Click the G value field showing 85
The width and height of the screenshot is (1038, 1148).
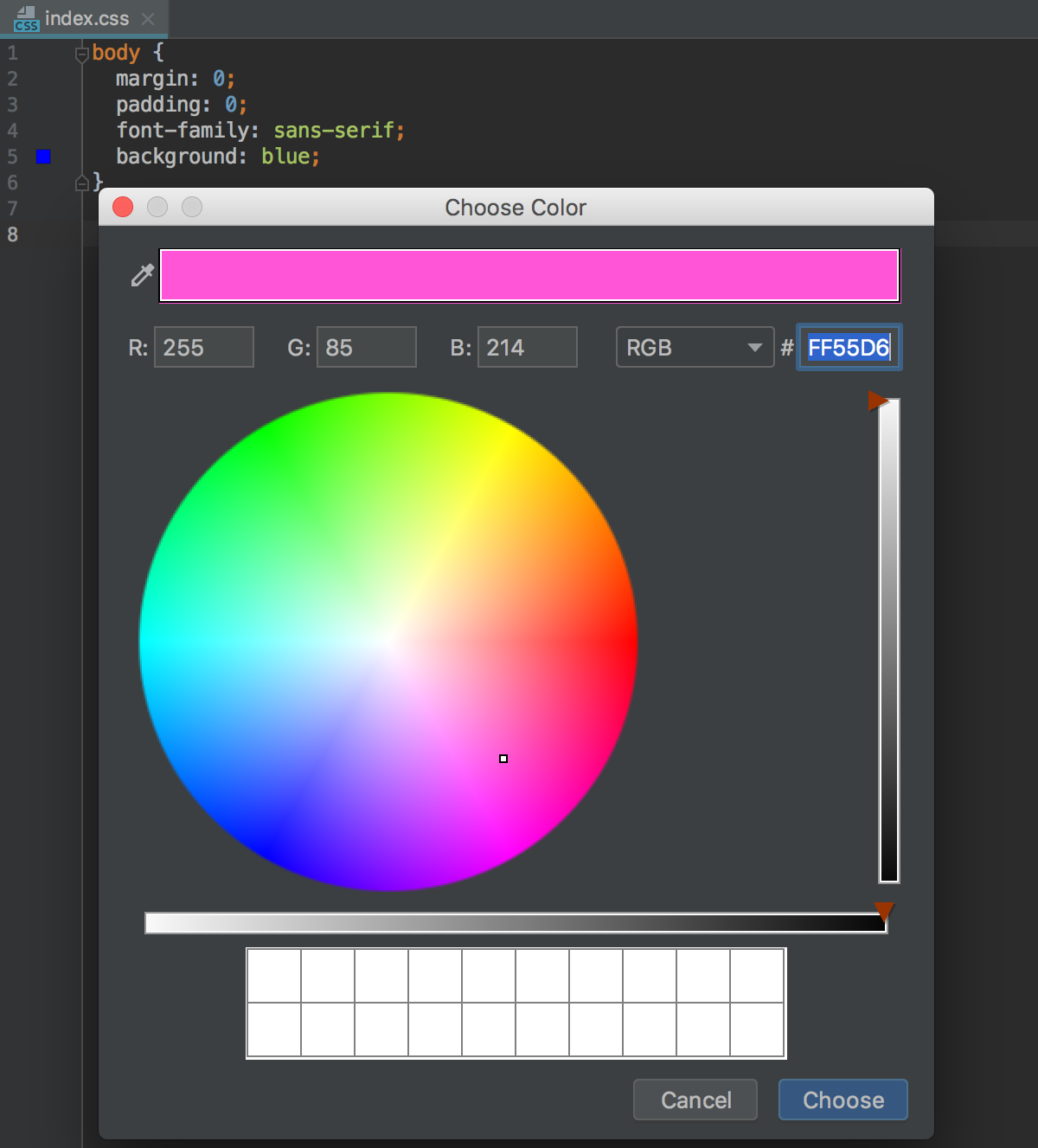(x=367, y=348)
